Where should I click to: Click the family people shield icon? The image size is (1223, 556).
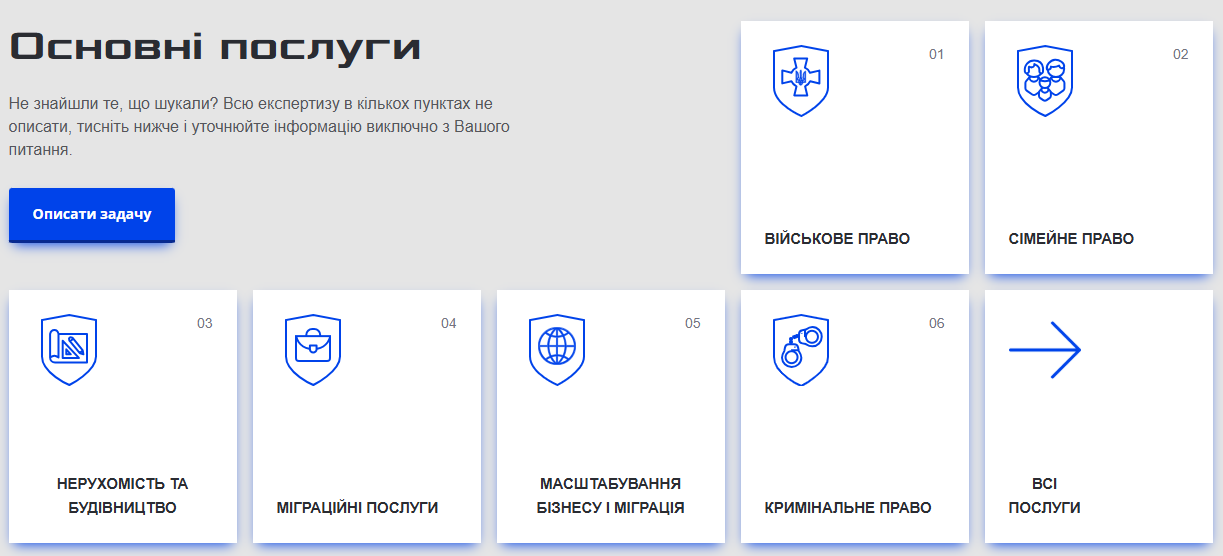(1045, 81)
